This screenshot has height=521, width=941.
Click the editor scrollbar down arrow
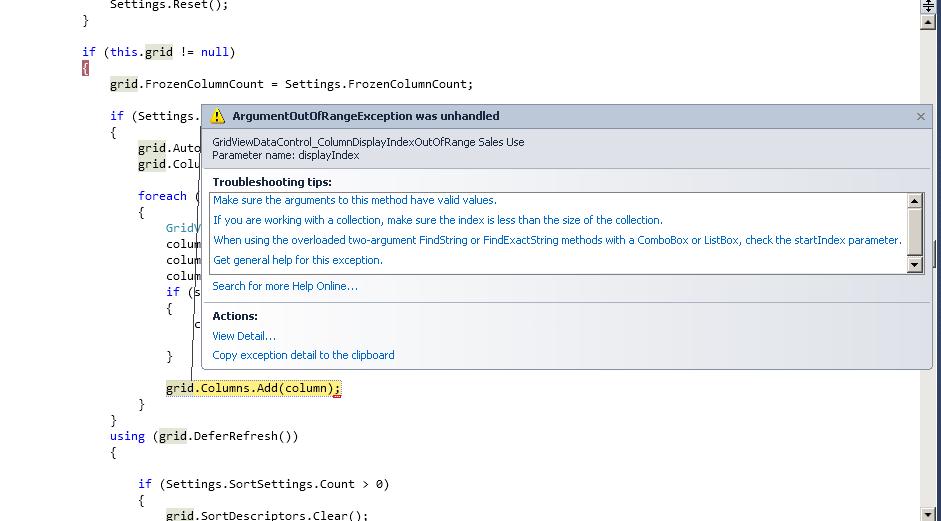tap(928, 514)
